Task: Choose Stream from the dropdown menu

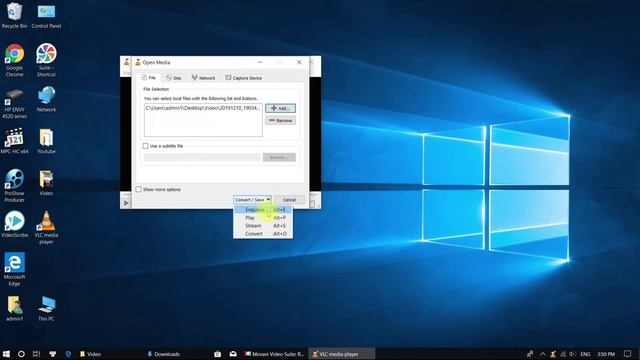Action: 263,226
